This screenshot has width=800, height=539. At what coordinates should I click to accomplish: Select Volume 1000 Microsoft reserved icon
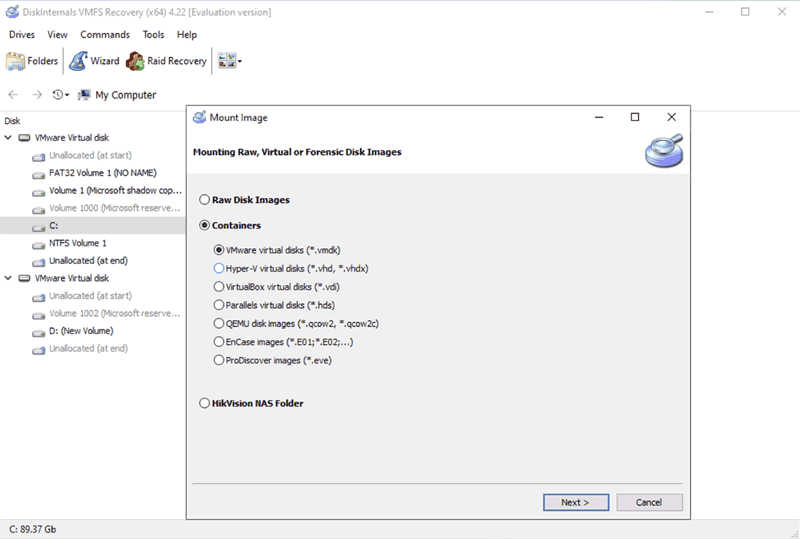click(39, 210)
